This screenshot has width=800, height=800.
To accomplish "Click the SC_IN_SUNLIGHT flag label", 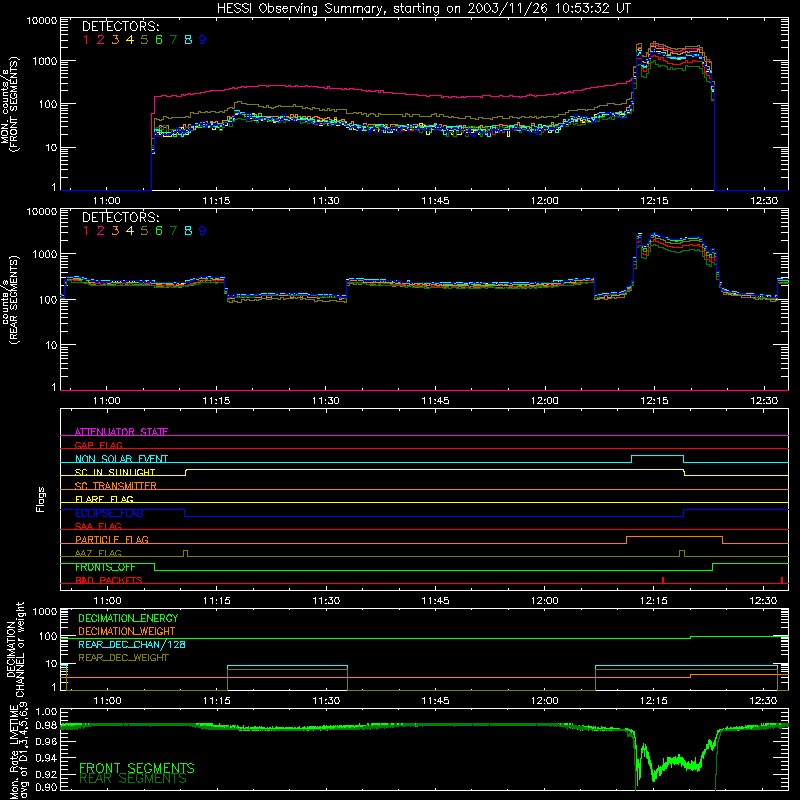I will (x=115, y=472).
